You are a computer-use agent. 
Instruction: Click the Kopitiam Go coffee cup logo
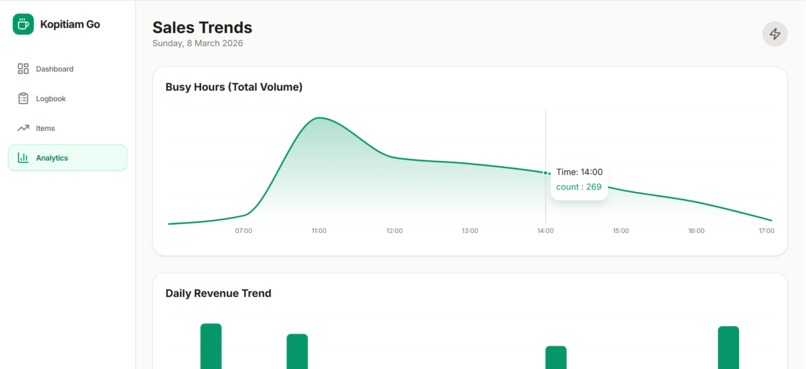coord(23,24)
